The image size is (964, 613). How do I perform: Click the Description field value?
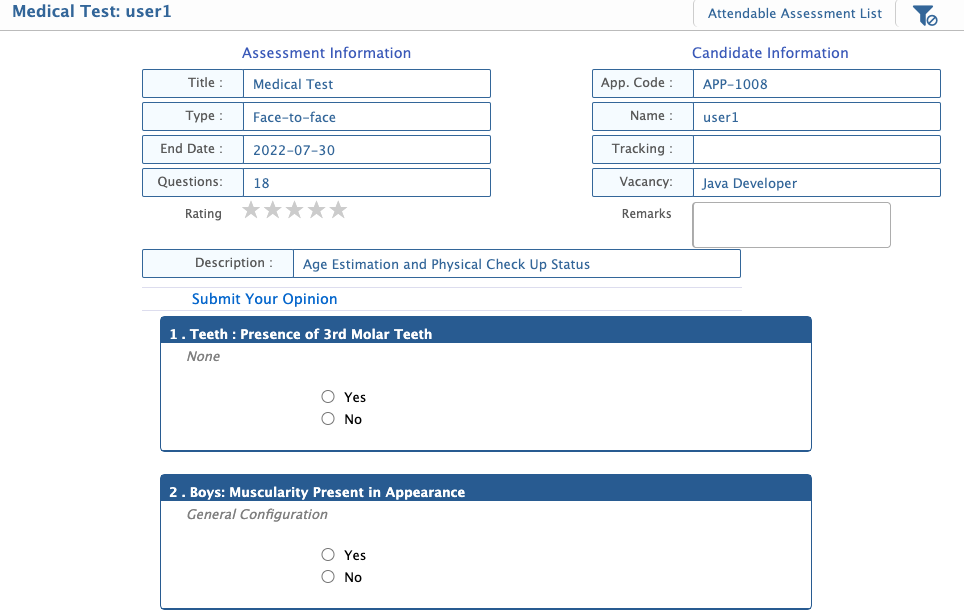pos(516,264)
